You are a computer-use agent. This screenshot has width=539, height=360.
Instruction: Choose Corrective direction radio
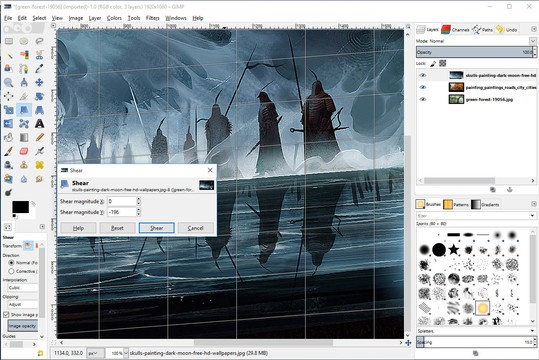(11, 271)
